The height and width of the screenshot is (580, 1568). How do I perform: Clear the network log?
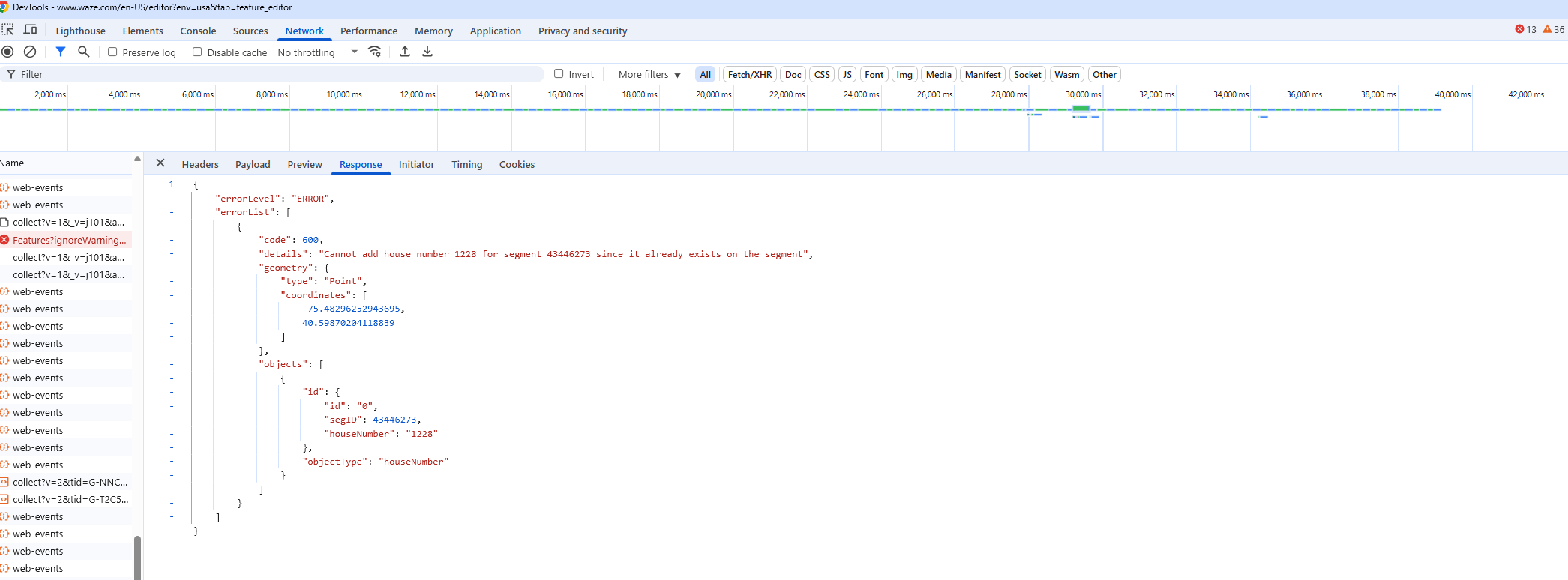point(30,52)
